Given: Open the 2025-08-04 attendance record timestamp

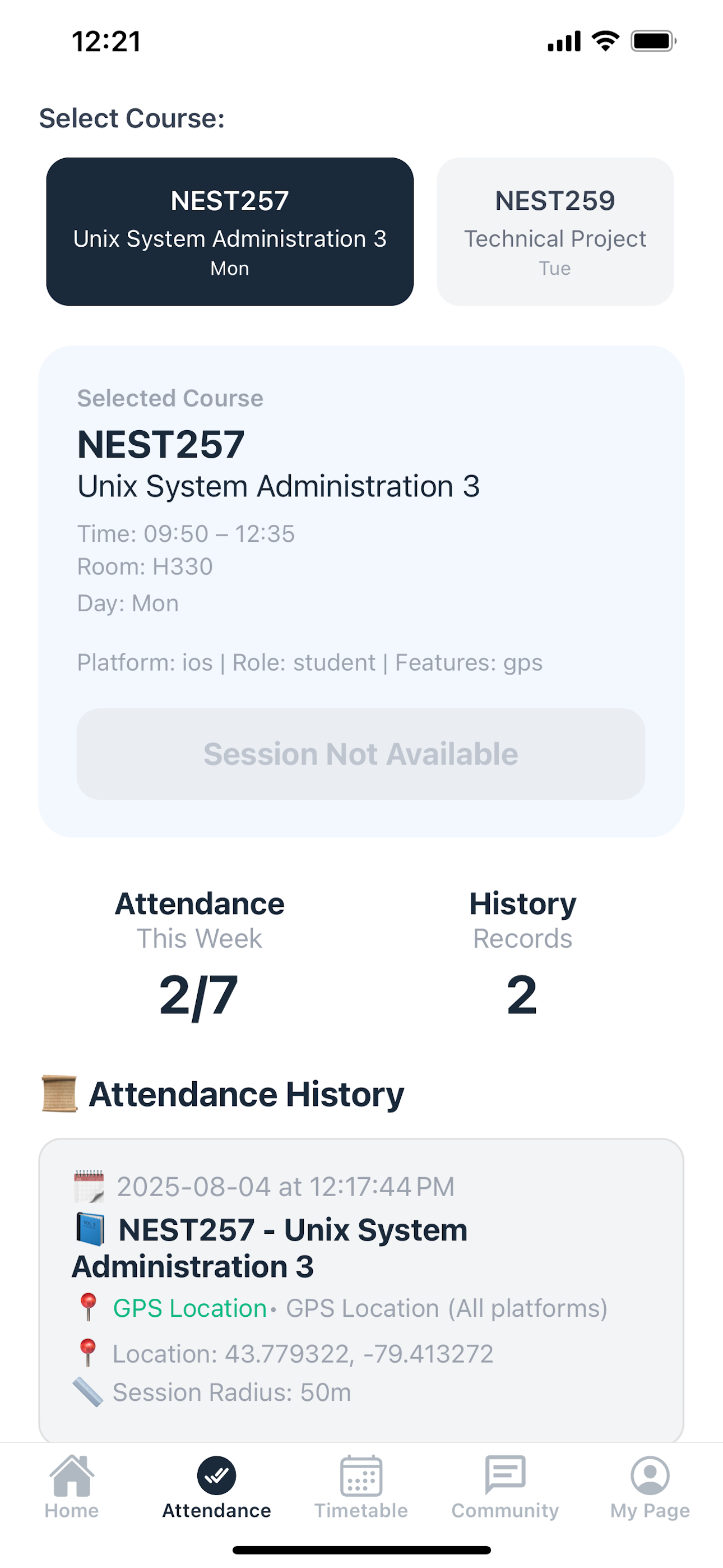Looking at the screenshot, I should [285, 1186].
